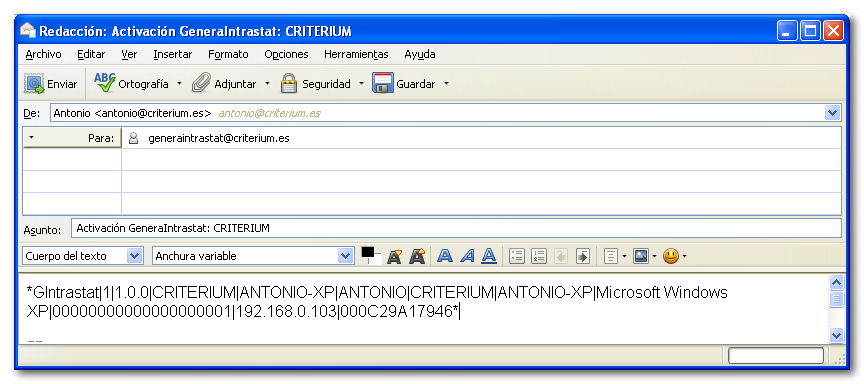Click the Asunto subject field
The width and height of the screenshot is (864, 384).
[456, 228]
